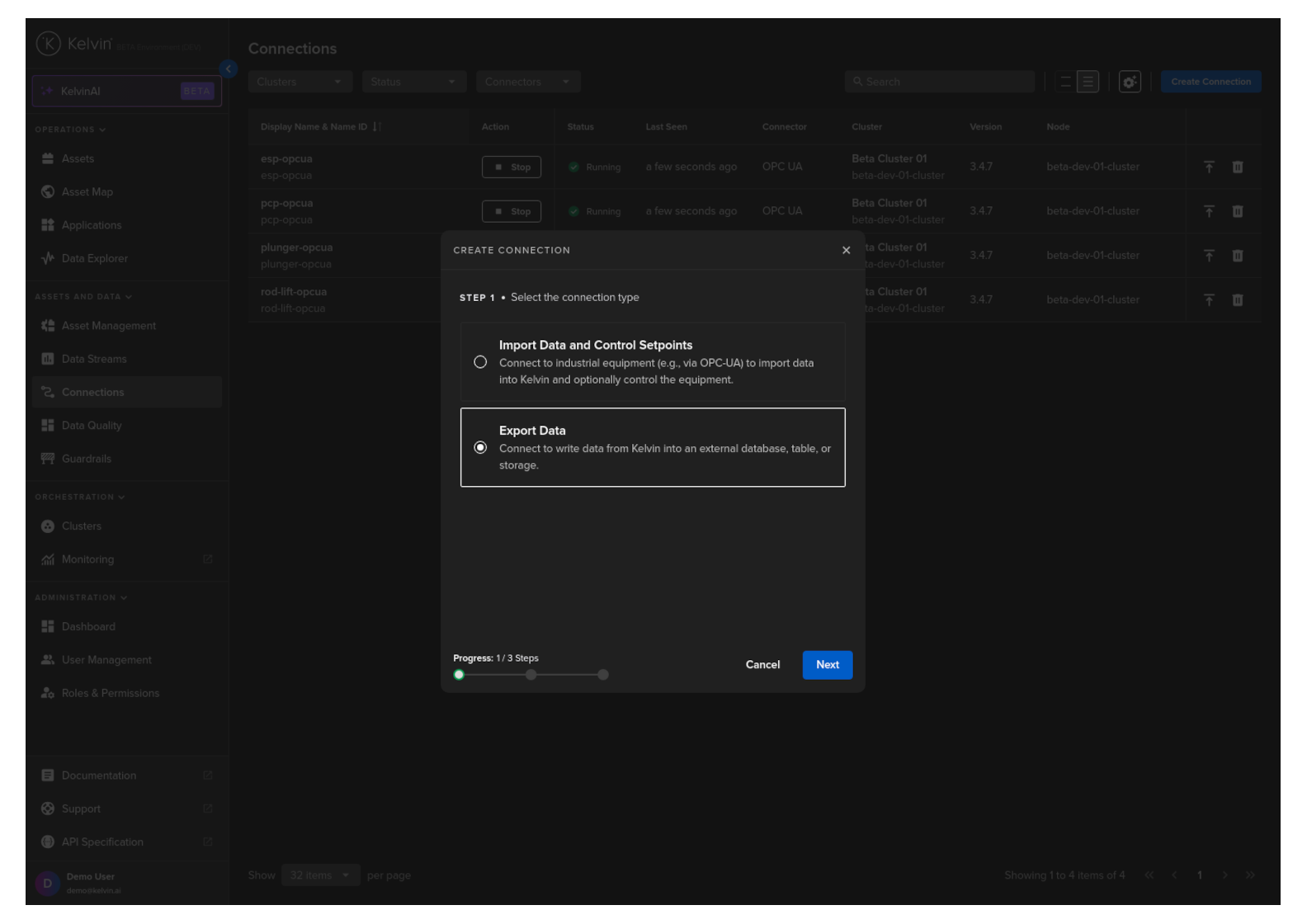Go to Data Explorer in the sidebar
Viewport: 1307px width, 924px height.
pos(95,258)
